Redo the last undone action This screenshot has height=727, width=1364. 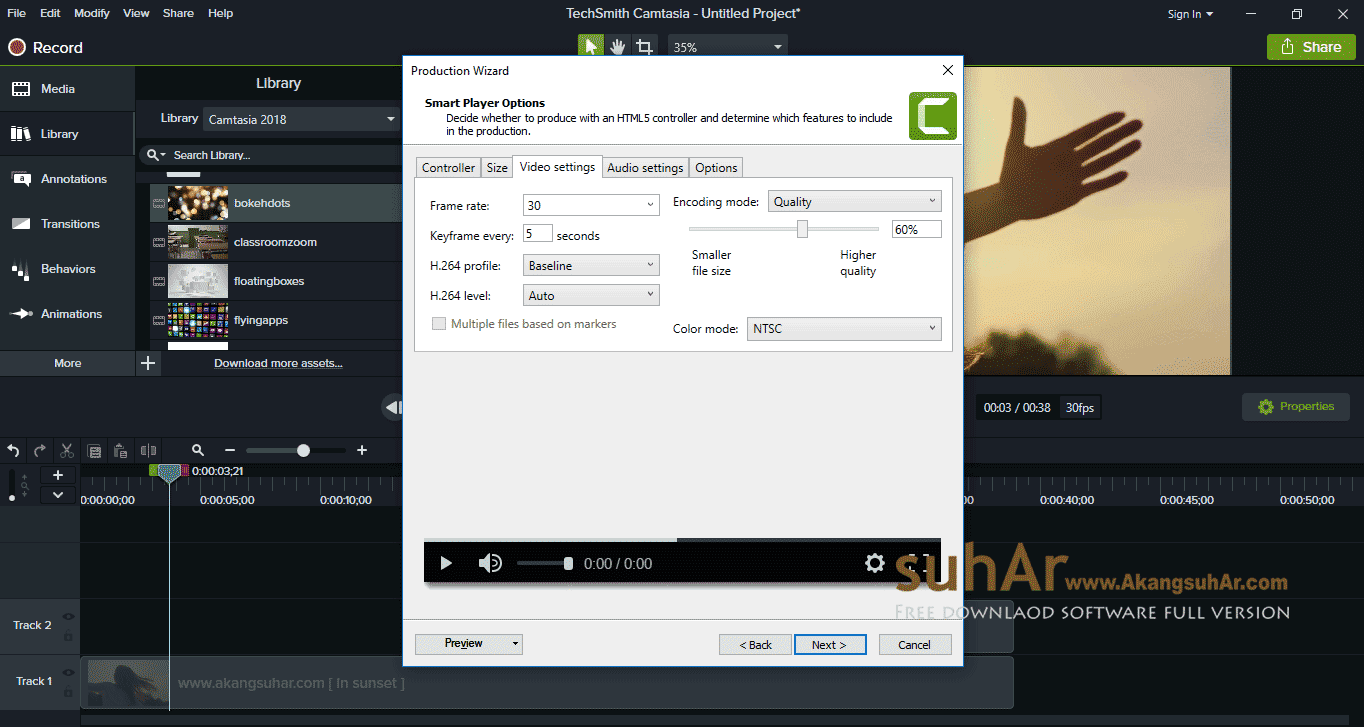40,451
